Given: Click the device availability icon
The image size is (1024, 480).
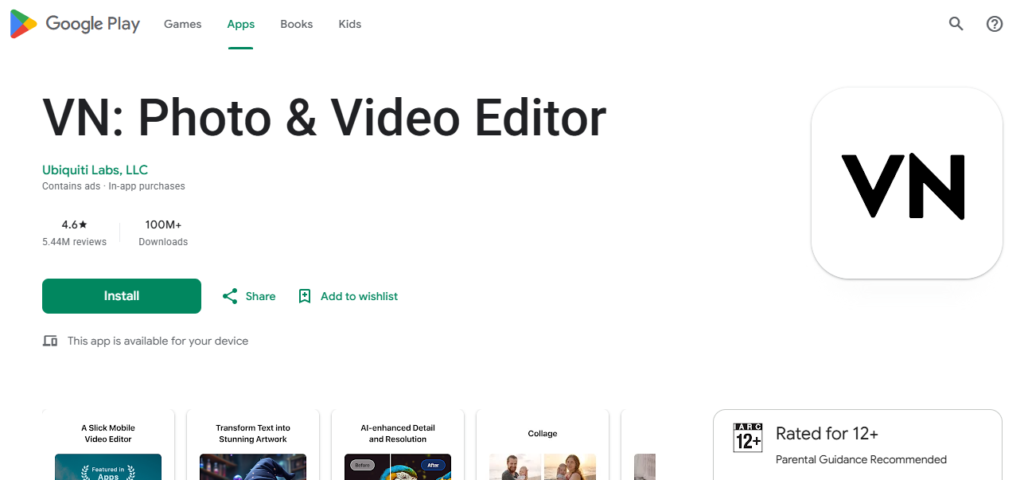Looking at the screenshot, I should pyautogui.click(x=50, y=341).
